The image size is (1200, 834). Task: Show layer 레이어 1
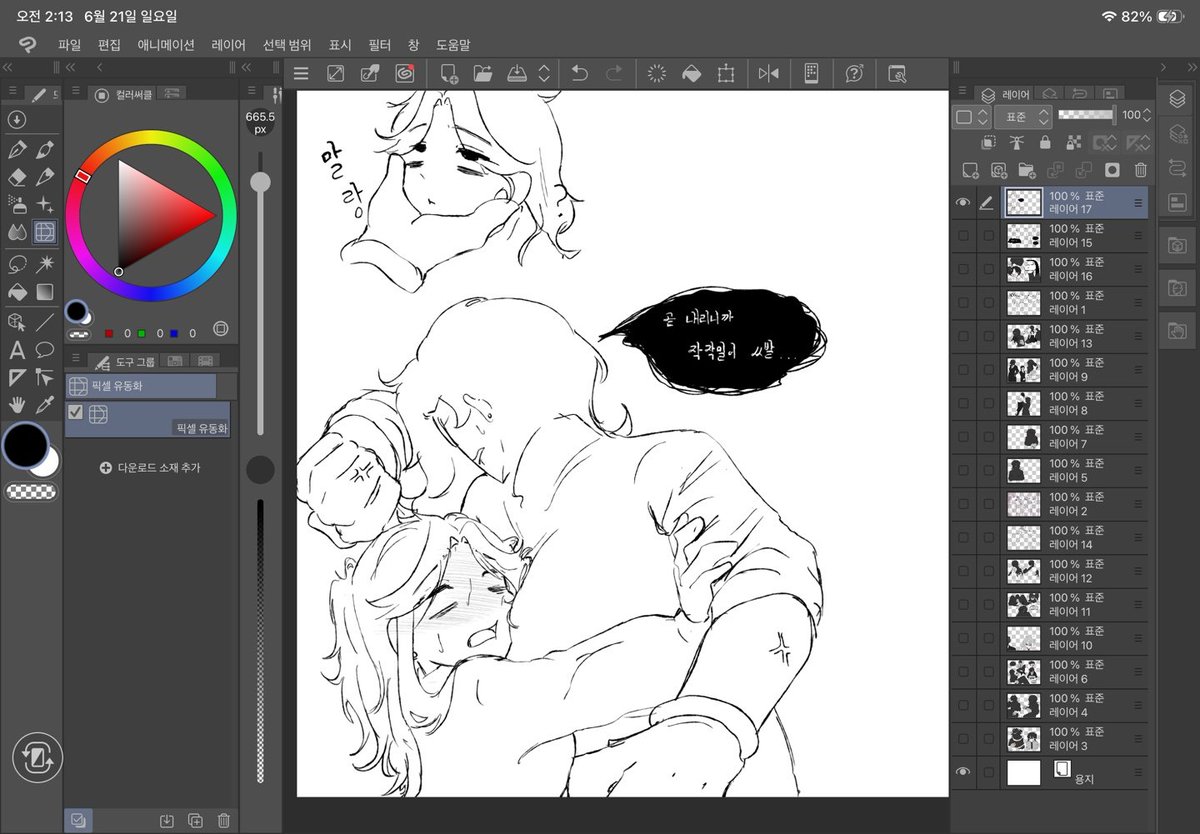(963, 303)
